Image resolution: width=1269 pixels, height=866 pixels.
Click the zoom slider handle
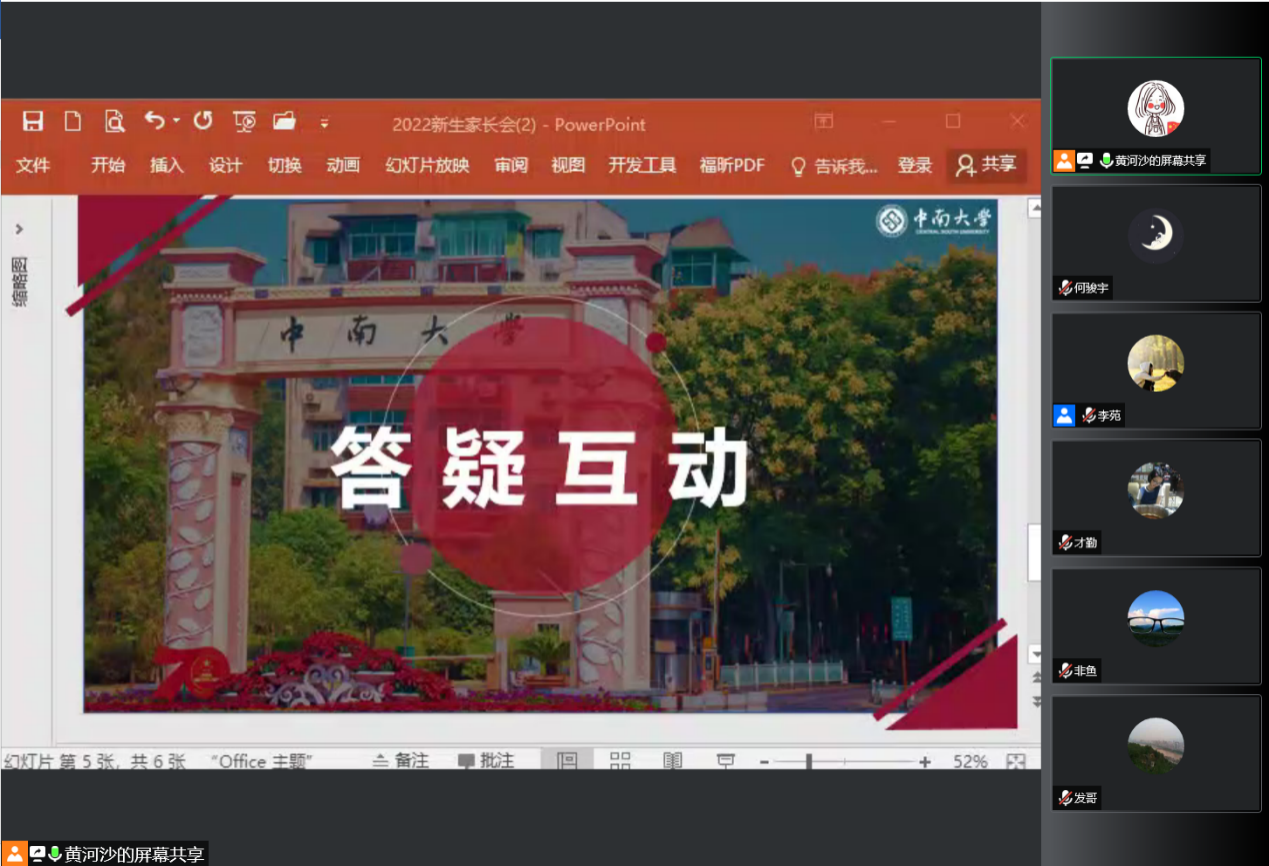point(809,762)
